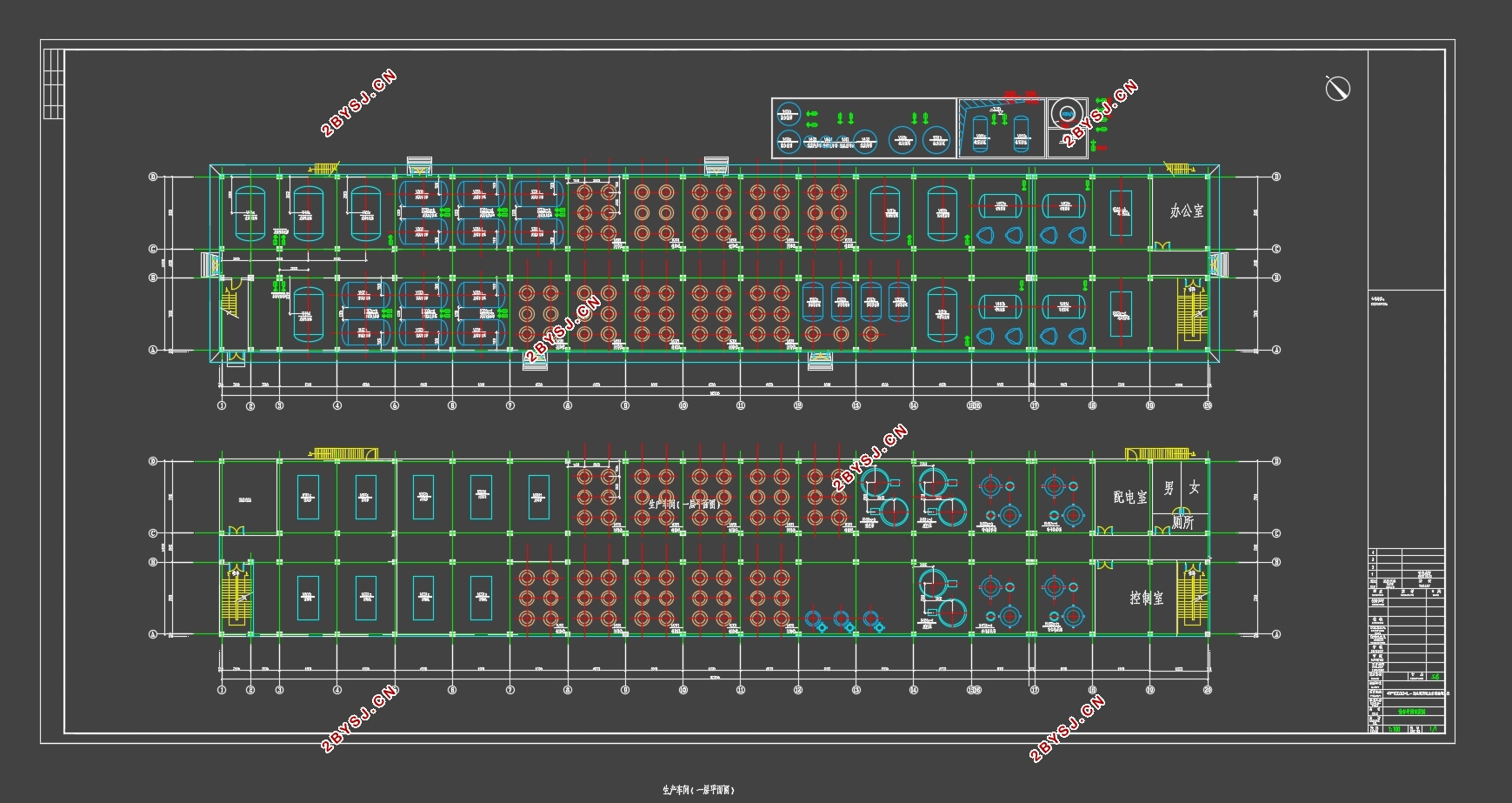
Task: Click axis bubble 1 below the upper plan
Action: [222, 405]
